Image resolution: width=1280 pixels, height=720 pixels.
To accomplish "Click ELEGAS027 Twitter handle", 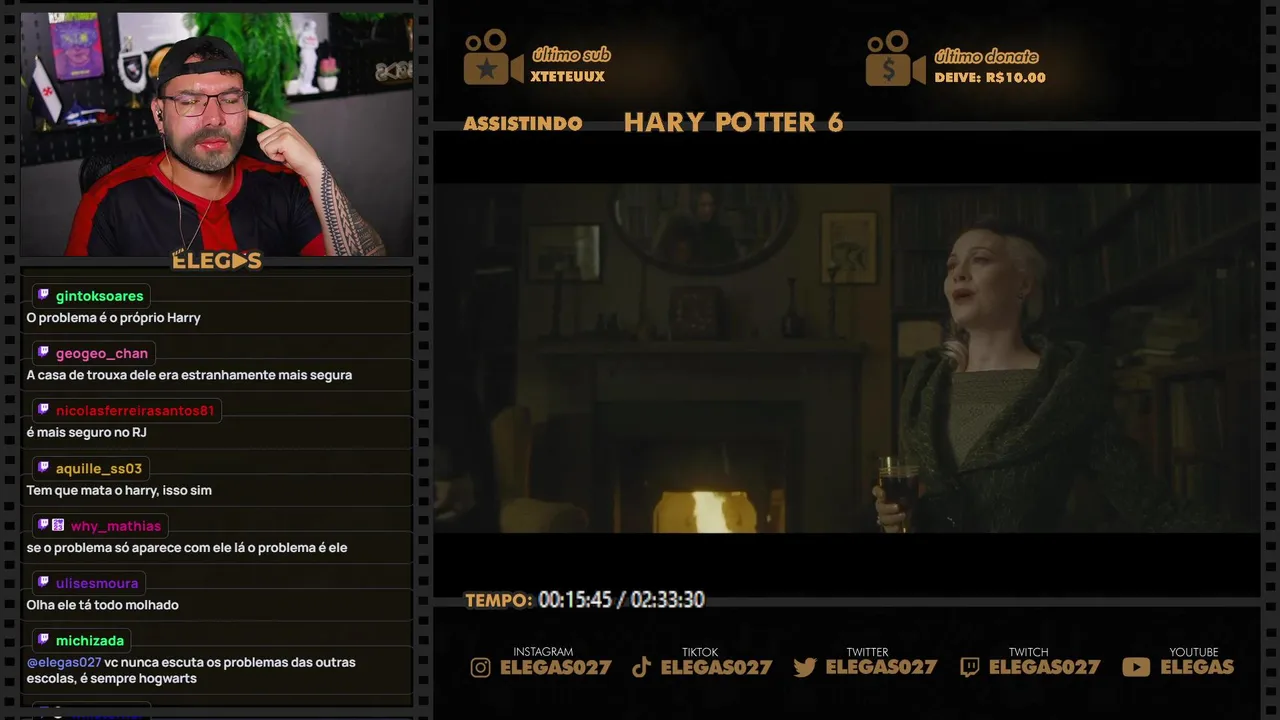I will tap(882, 668).
